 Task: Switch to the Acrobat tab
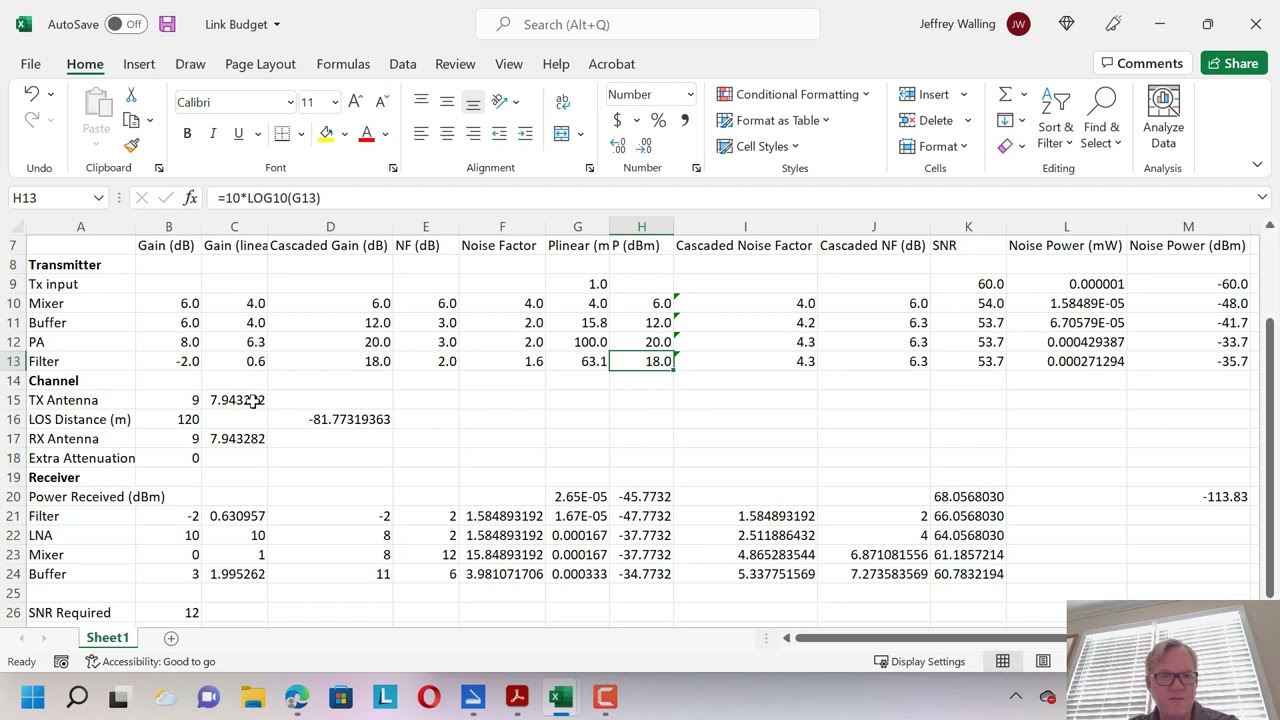click(611, 64)
